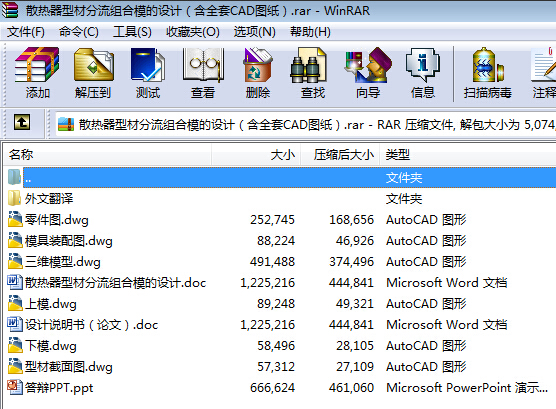Click the 外文翻译 folder icon
The height and width of the screenshot is (409, 556).
pos(15,198)
